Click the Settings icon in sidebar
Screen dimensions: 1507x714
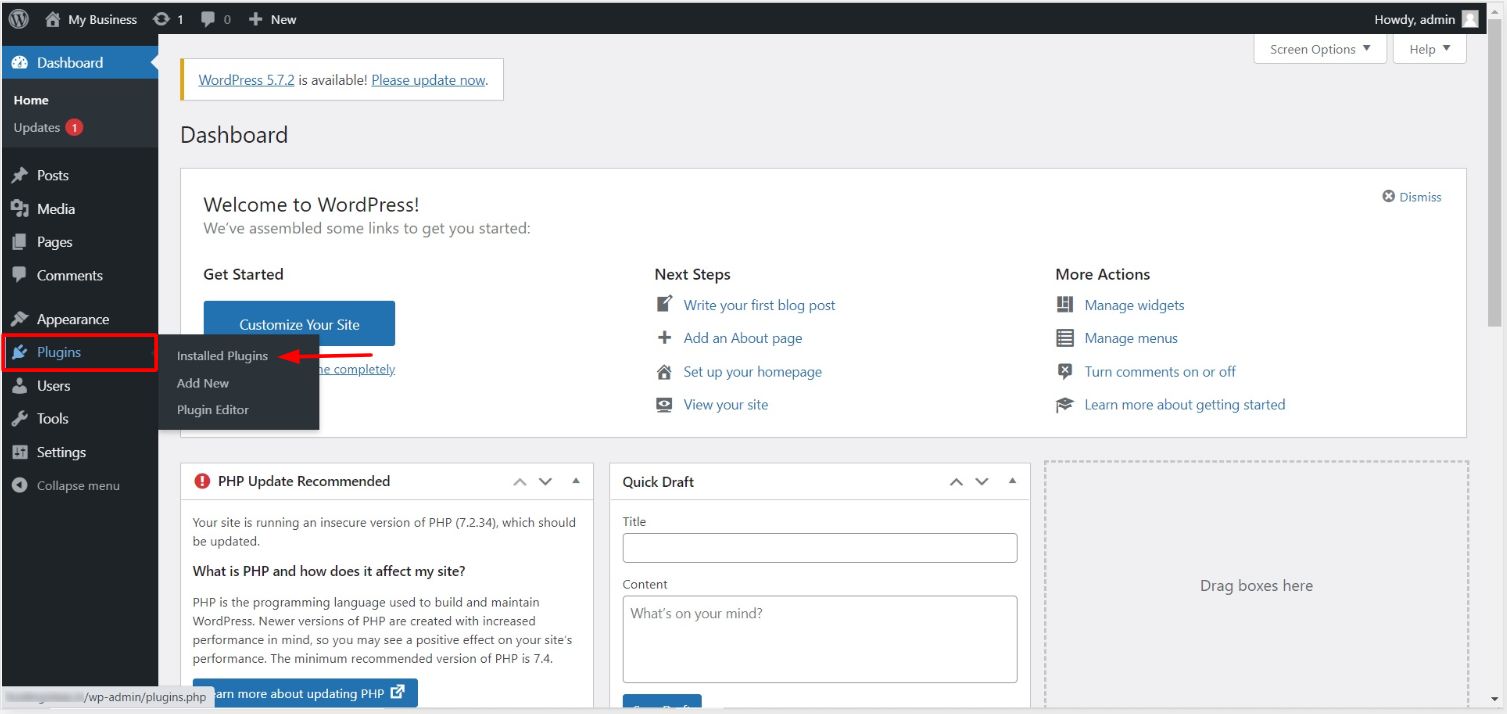point(20,452)
